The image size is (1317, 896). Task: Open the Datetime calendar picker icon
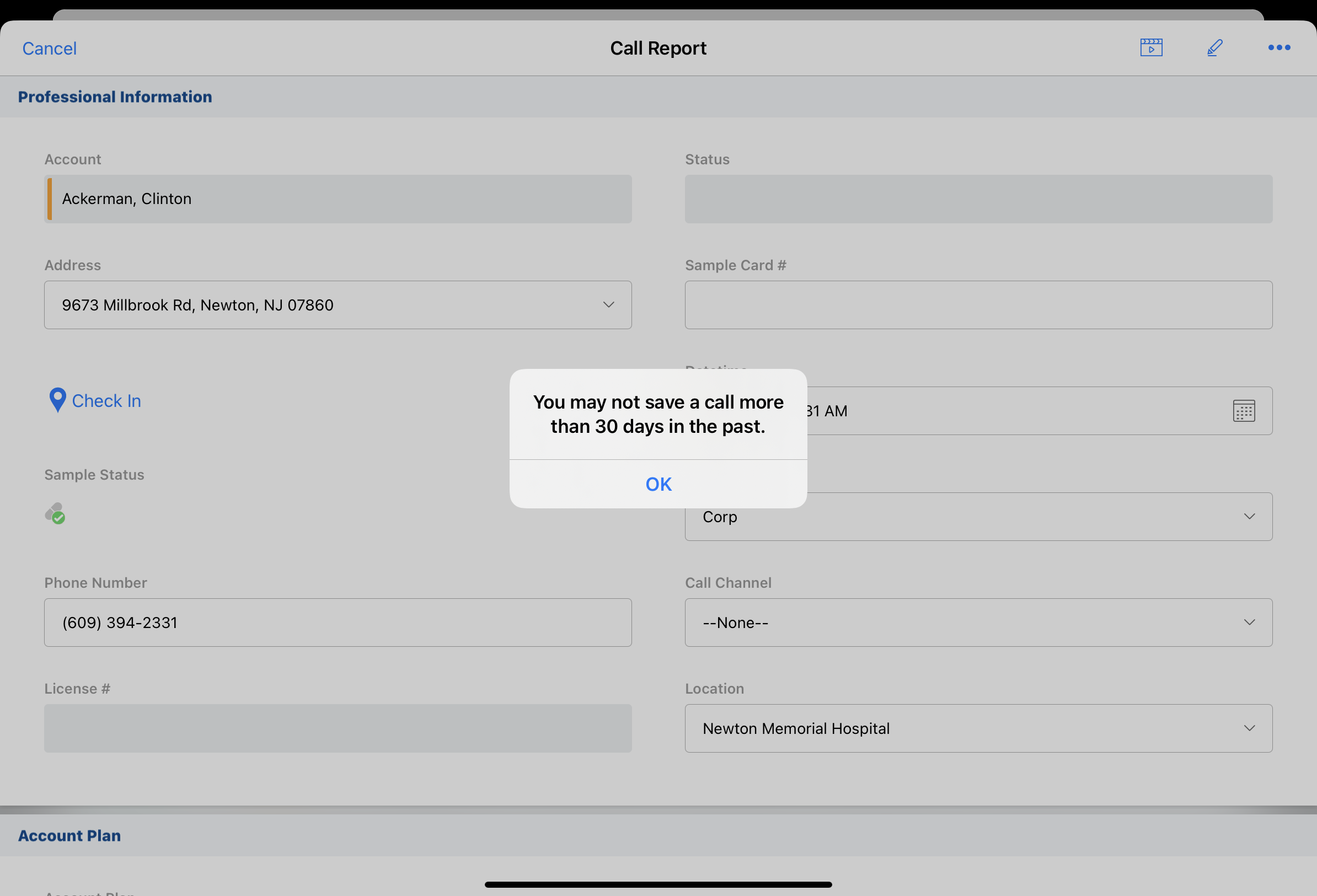pyautogui.click(x=1243, y=411)
